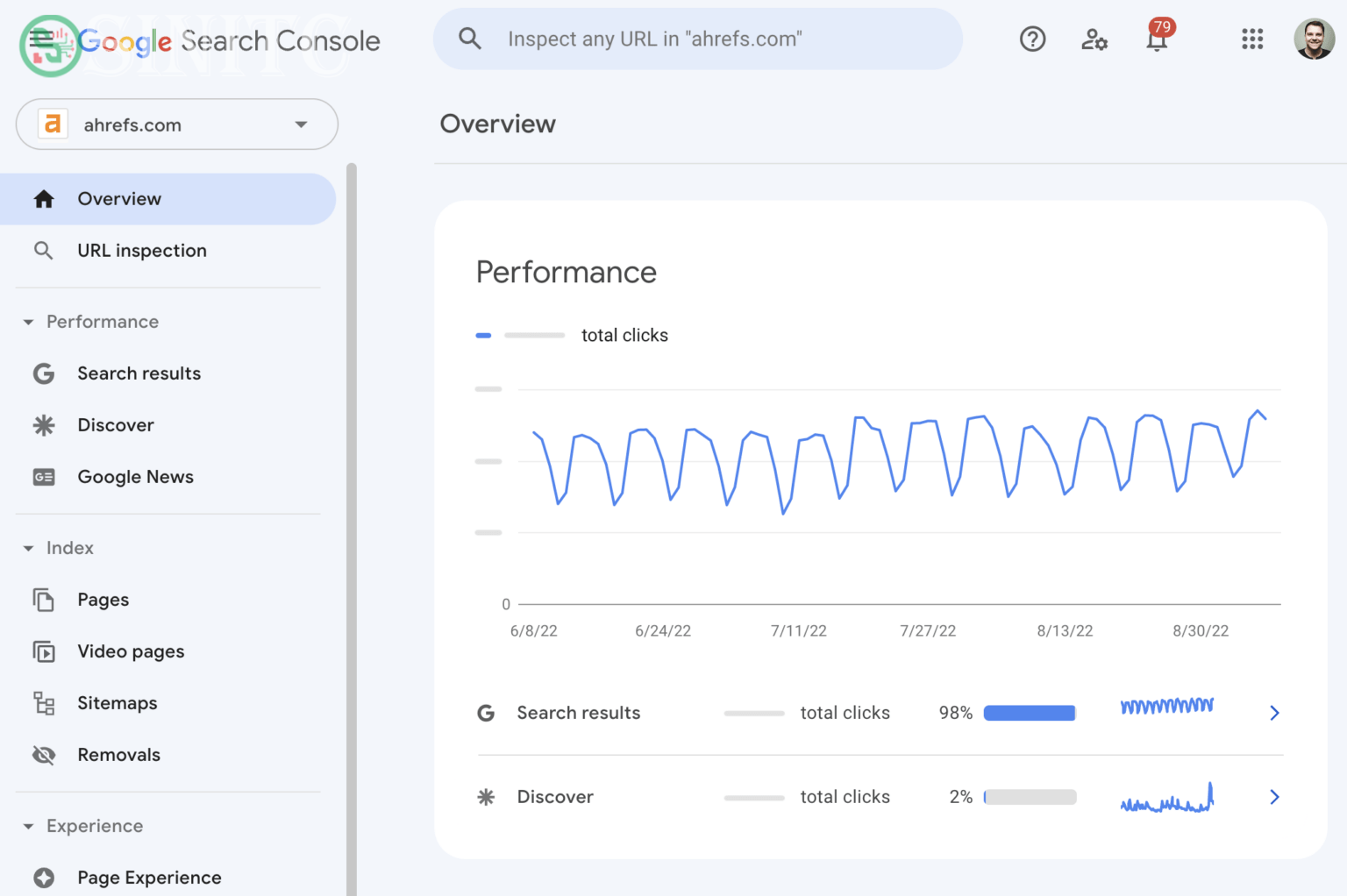Click the asterisk icon in Discover row
Image resolution: width=1347 pixels, height=896 pixels.
click(x=486, y=797)
